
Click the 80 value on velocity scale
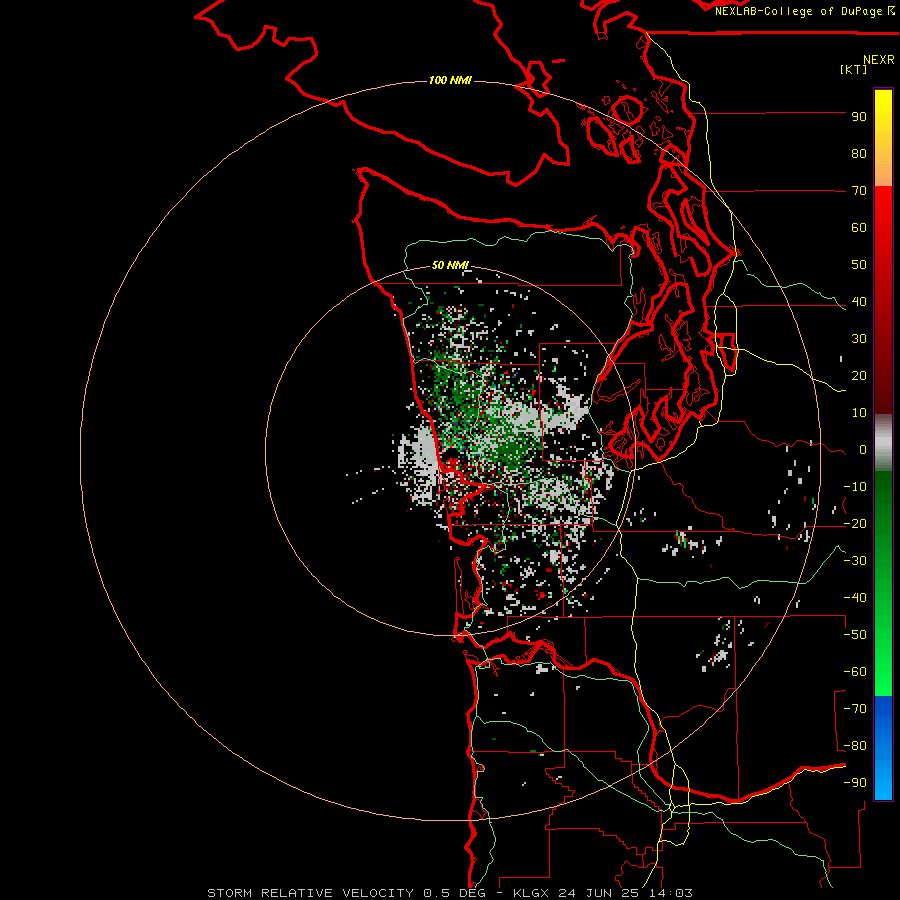coord(859,154)
